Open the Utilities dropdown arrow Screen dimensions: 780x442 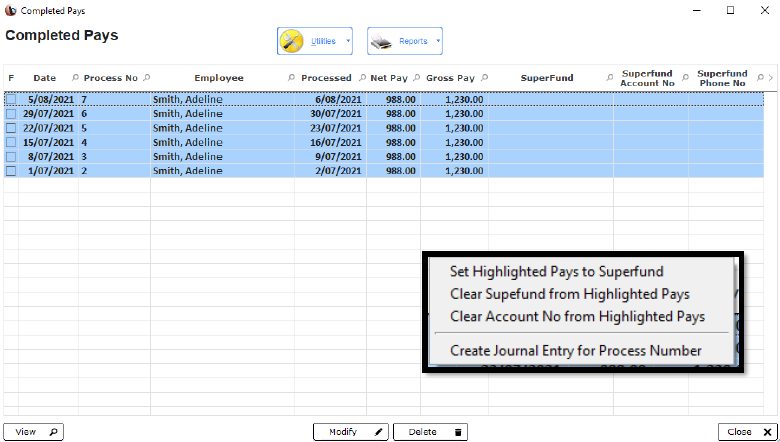coord(348,41)
